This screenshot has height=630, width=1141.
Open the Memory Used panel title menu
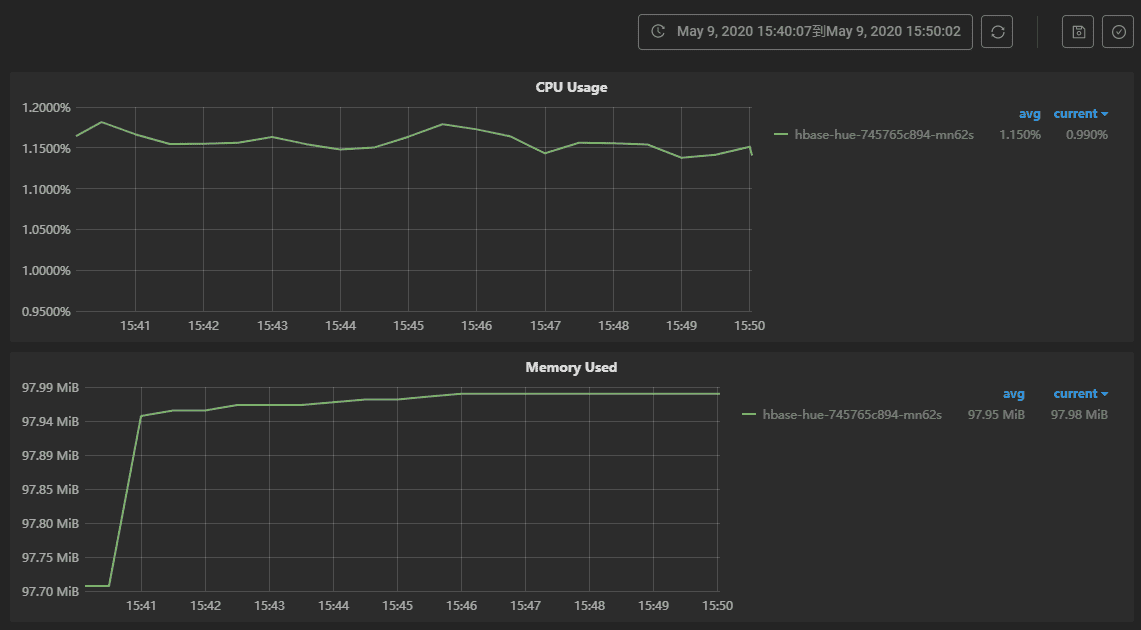571,367
